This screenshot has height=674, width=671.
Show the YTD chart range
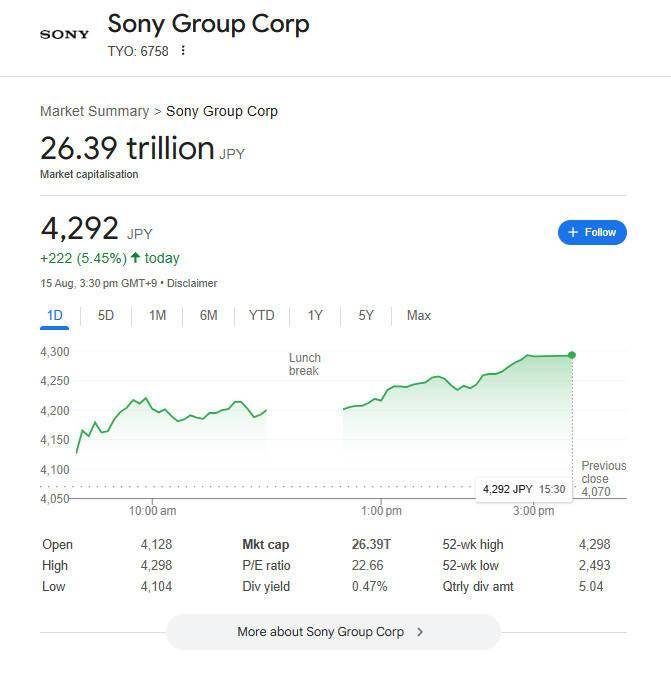pyautogui.click(x=261, y=316)
